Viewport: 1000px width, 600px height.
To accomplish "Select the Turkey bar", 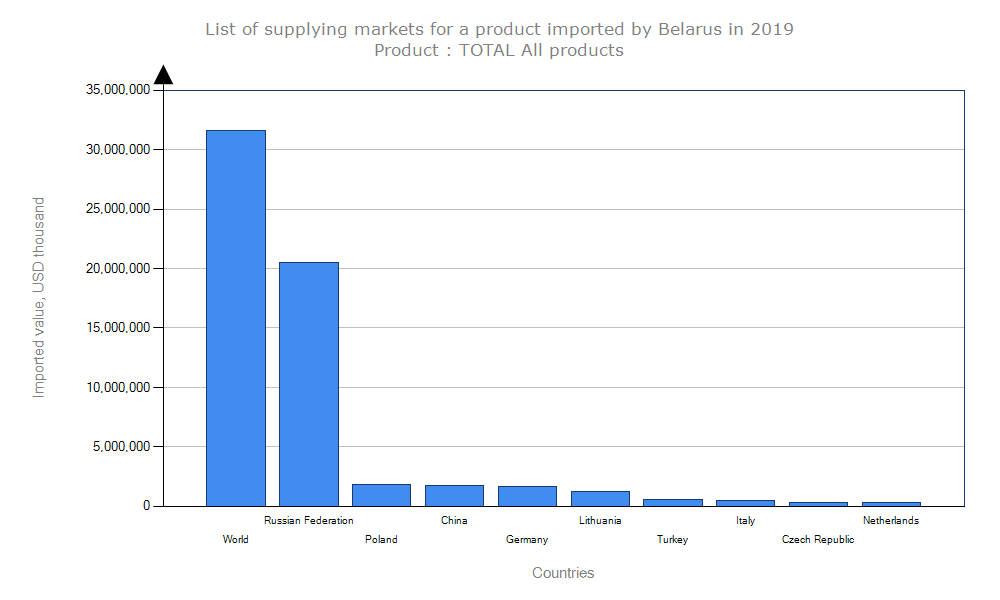I will click(673, 502).
